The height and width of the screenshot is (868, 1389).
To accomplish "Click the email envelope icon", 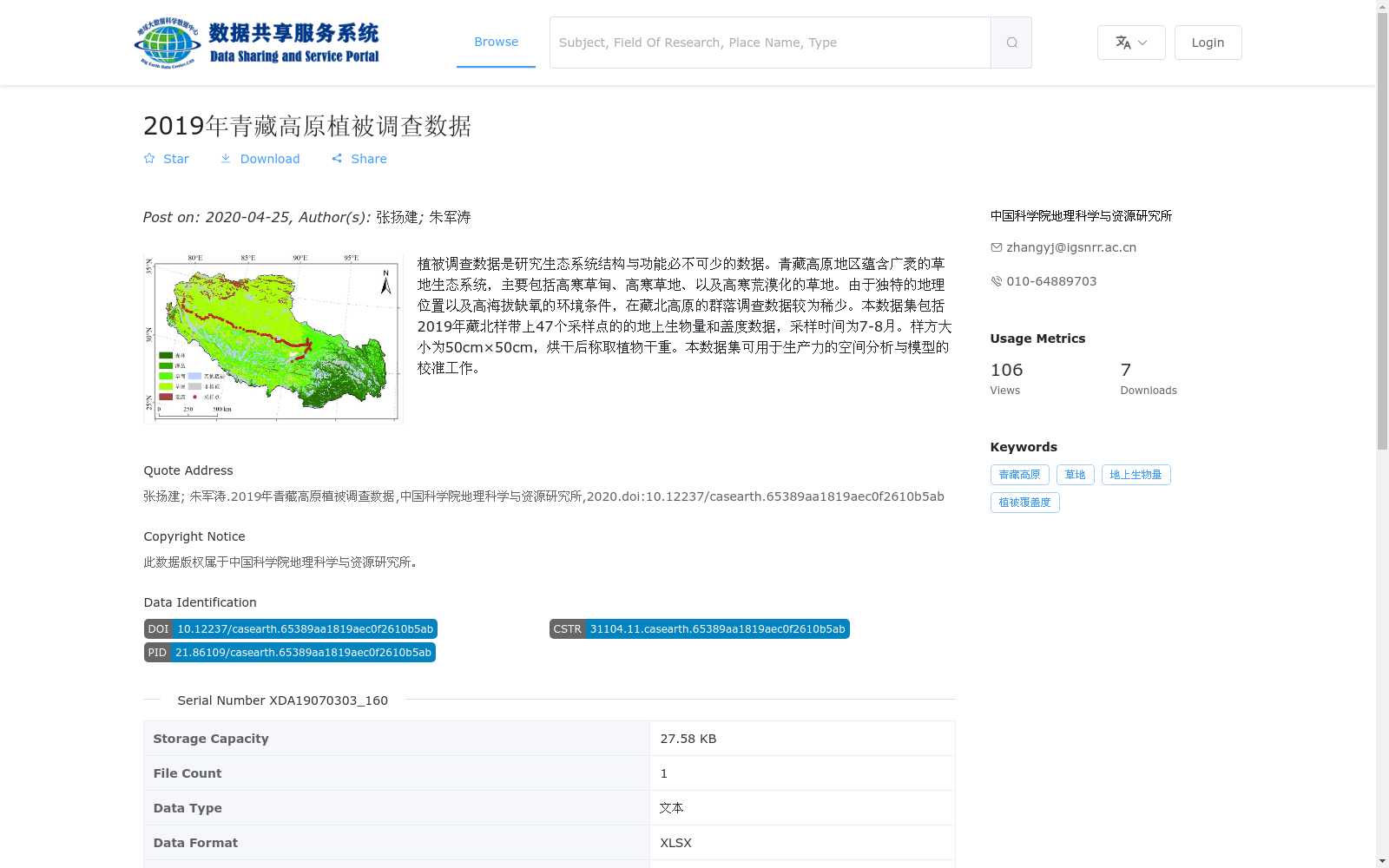I will pos(996,247).
